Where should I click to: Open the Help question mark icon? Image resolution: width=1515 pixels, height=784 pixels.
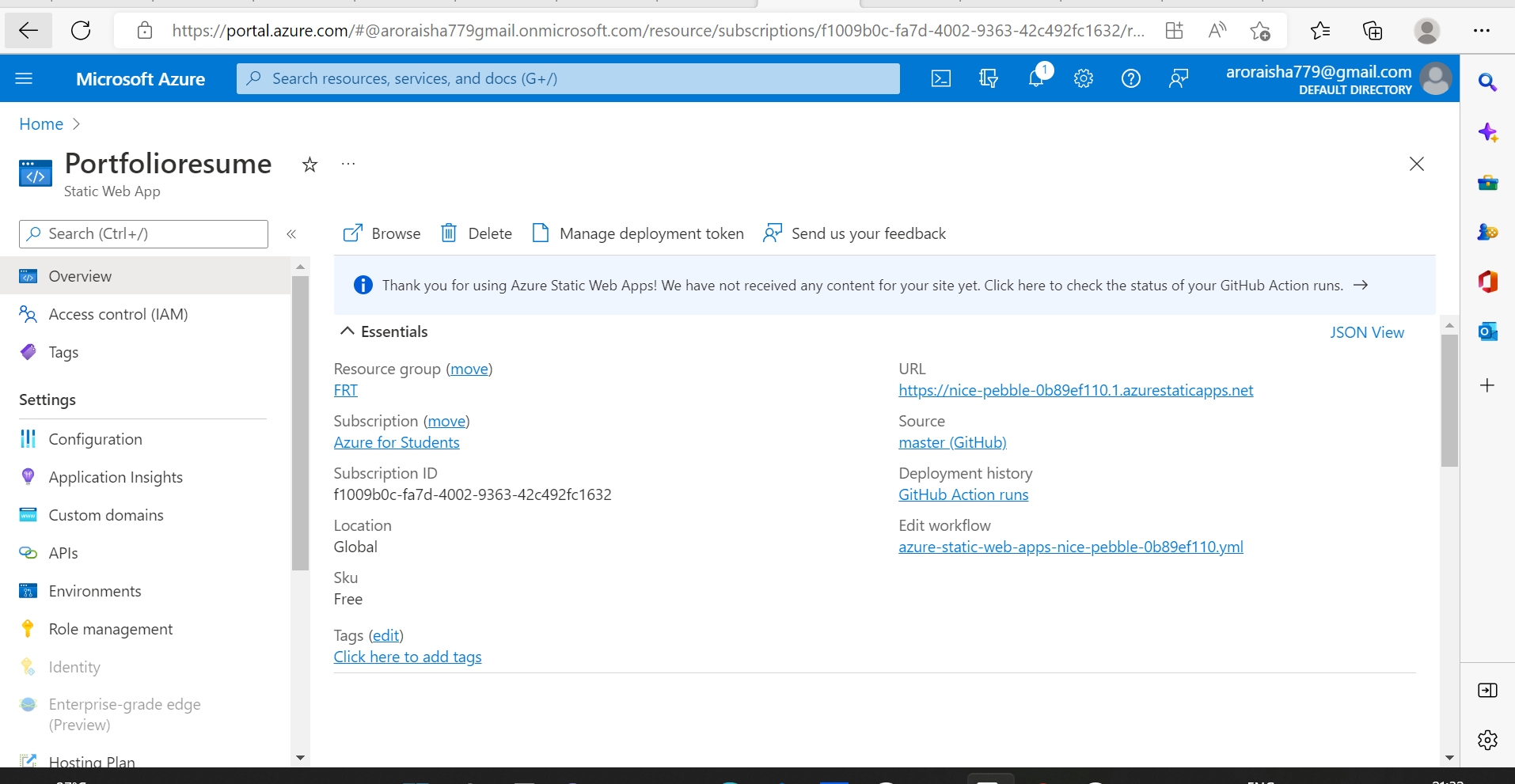(x=1131, y=78)
